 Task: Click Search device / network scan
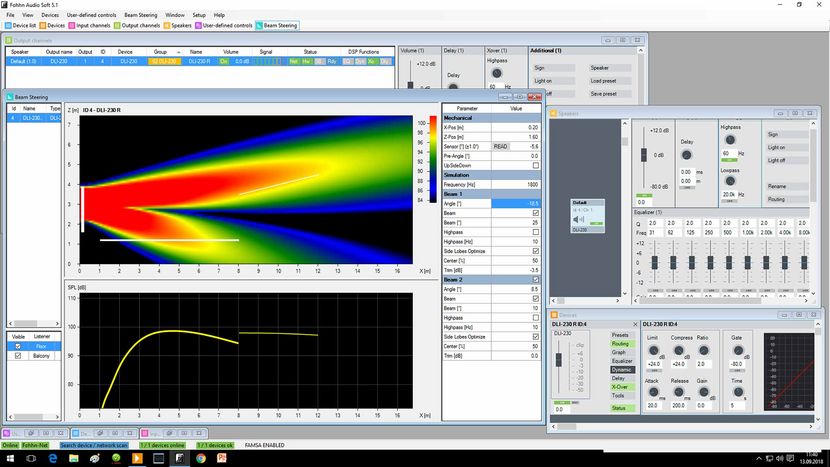tap(94, 445)
